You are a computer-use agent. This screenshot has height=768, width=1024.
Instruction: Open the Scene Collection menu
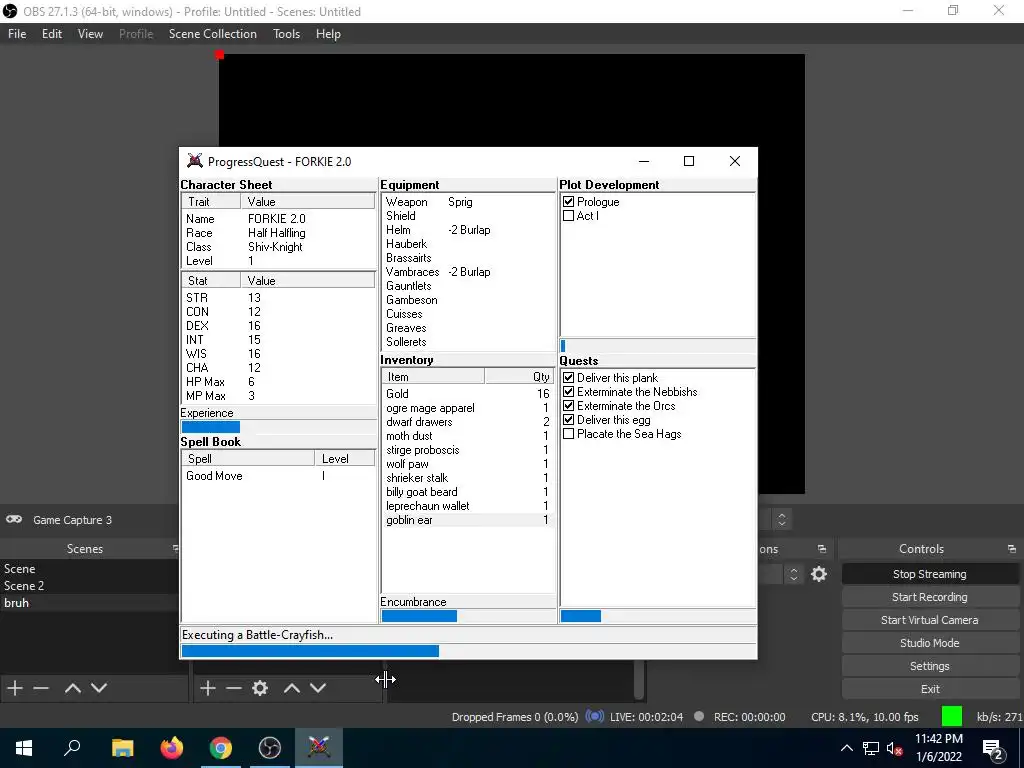212,34
